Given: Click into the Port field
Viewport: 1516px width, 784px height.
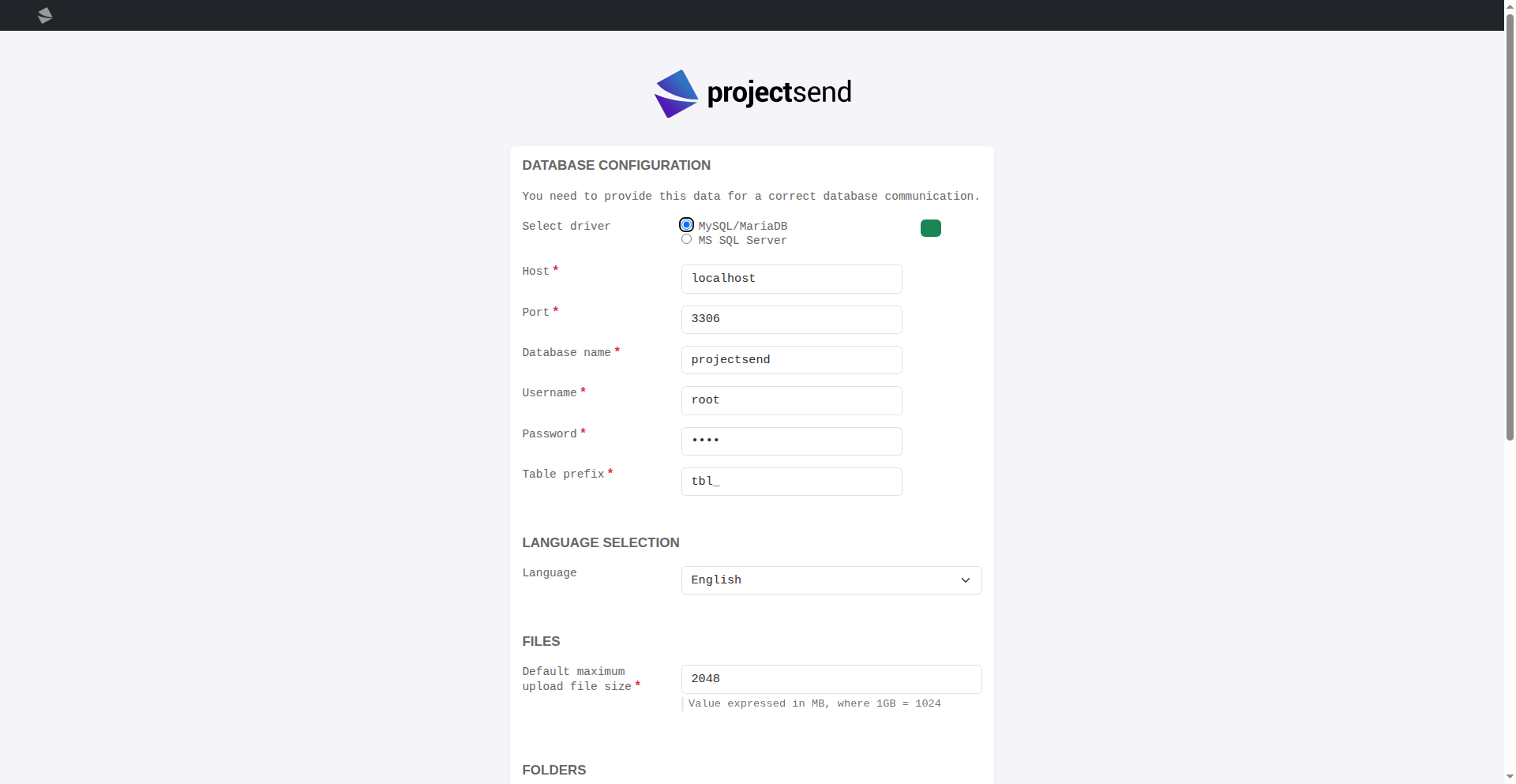Looking at the screenshot, I should coord(791,320).
